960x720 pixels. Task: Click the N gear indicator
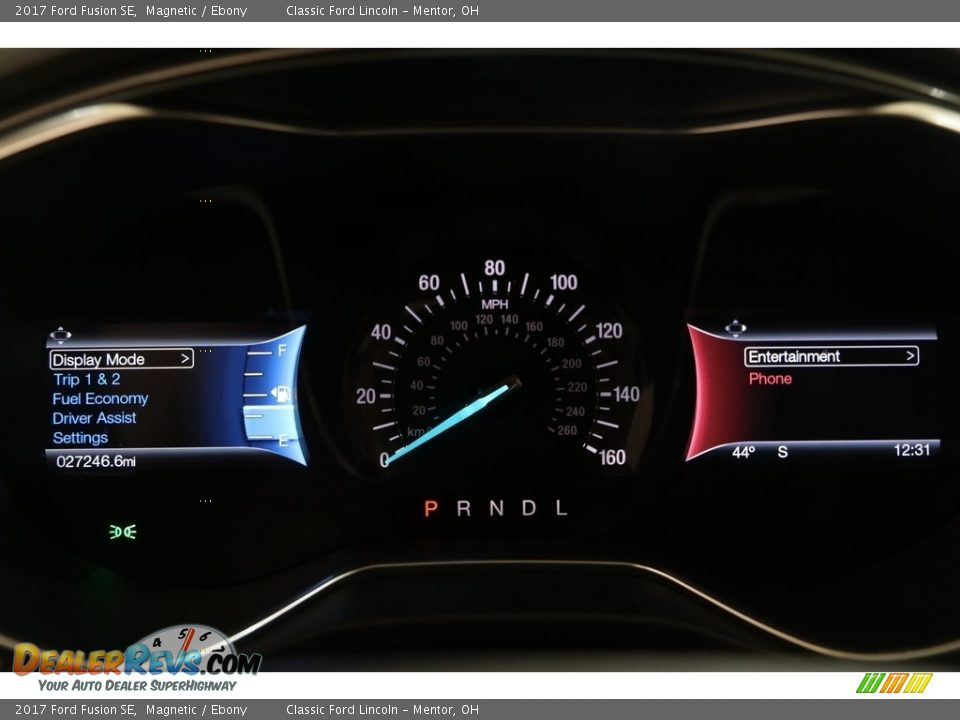tap(497, 508)
